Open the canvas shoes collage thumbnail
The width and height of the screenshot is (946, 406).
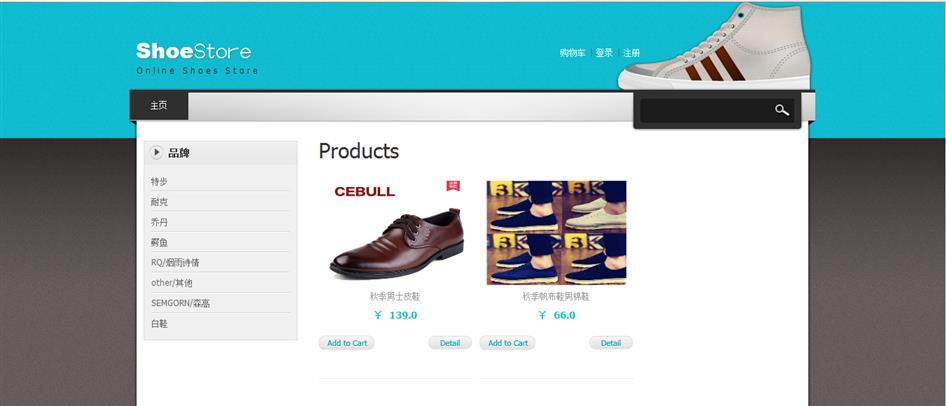(556, 232)
